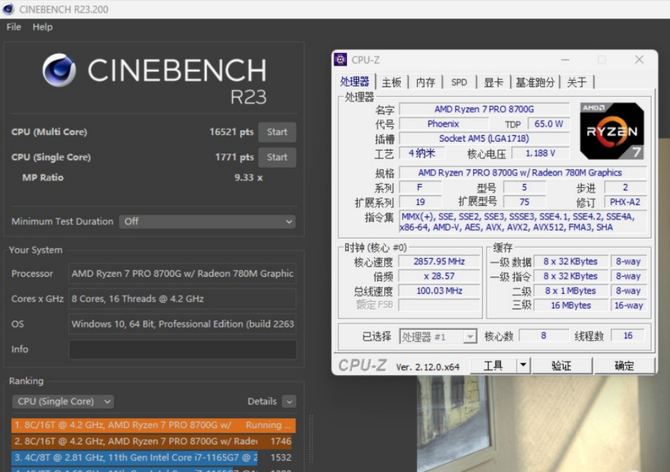Click the Processor field in Your System
Screen dimensions: 670x472
click(x=182, y=273)
